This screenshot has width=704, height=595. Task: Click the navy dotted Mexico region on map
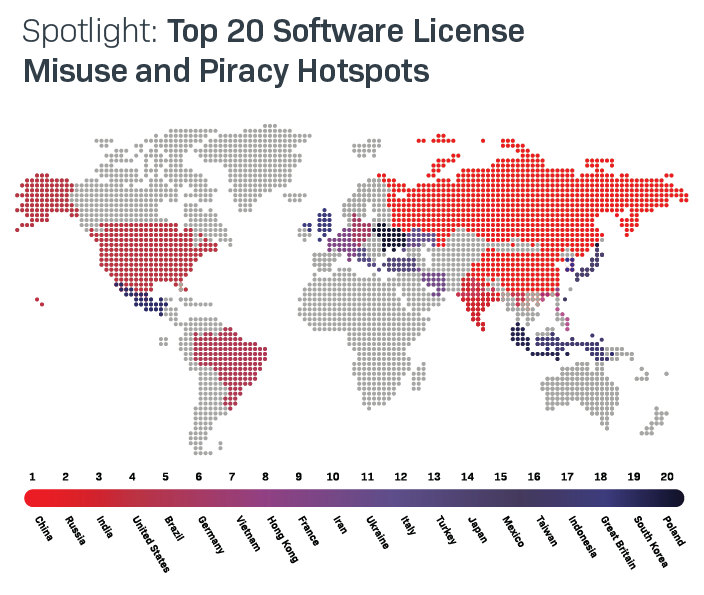(144, 299)
